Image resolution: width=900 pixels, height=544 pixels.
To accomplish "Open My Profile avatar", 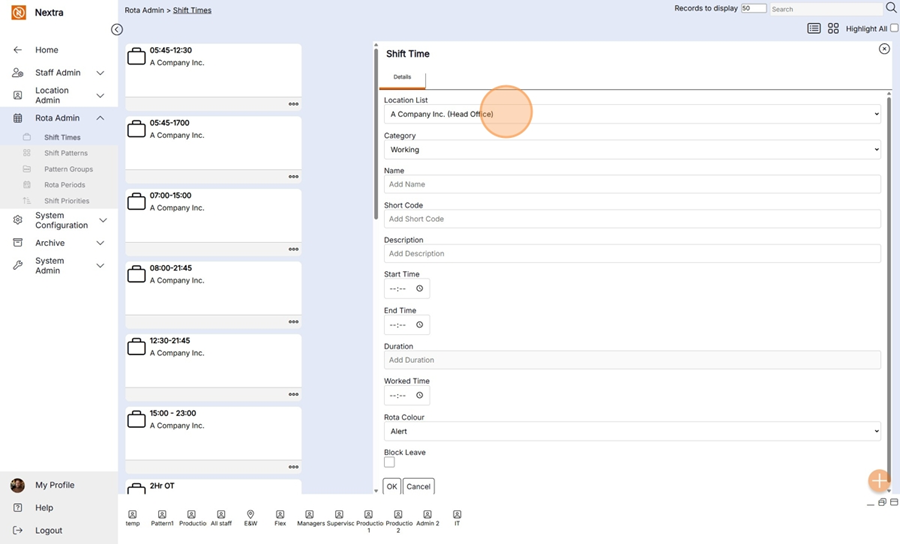I will tap(18, 485).
